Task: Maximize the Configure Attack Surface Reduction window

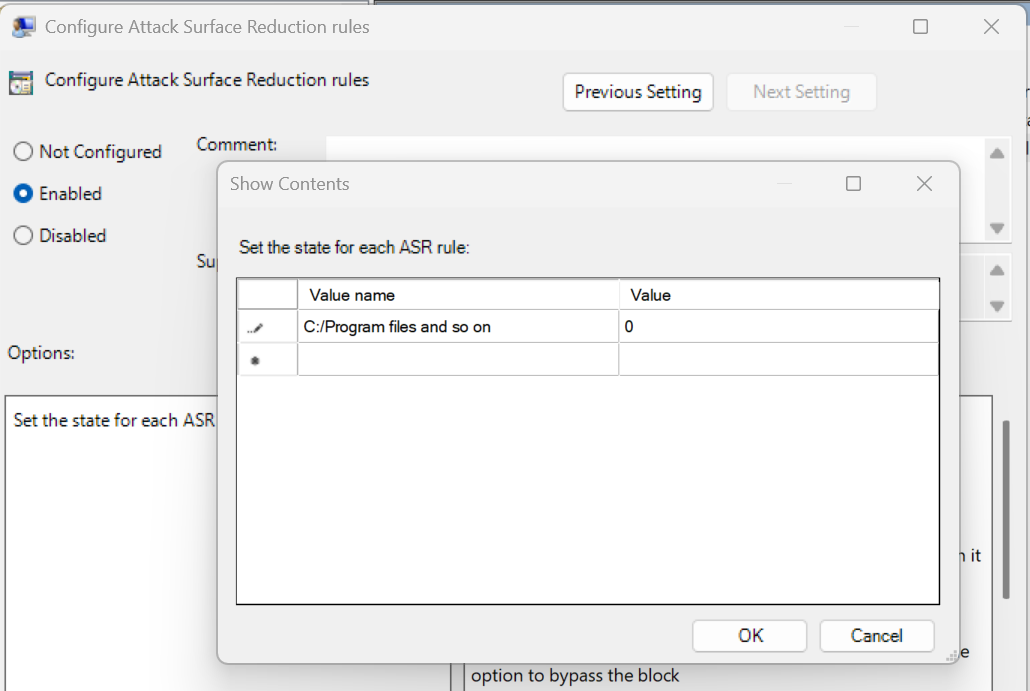Action: pos(920,27)
